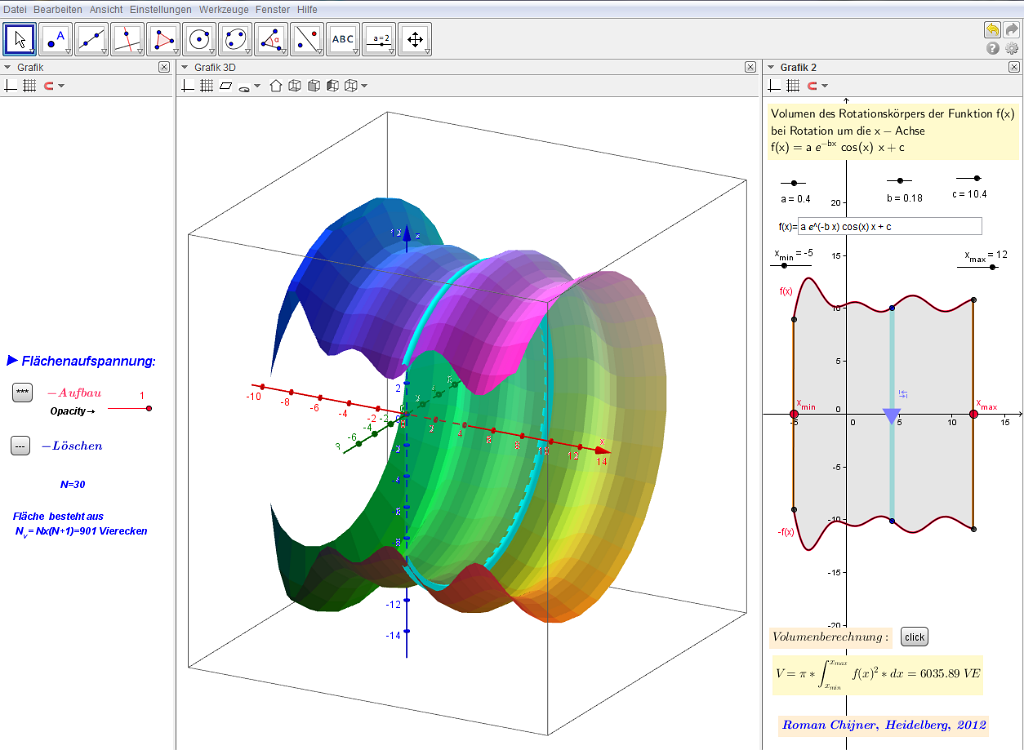Open the Werkzeuge menu
1024x750 pixels.
(x=224, y=8)
